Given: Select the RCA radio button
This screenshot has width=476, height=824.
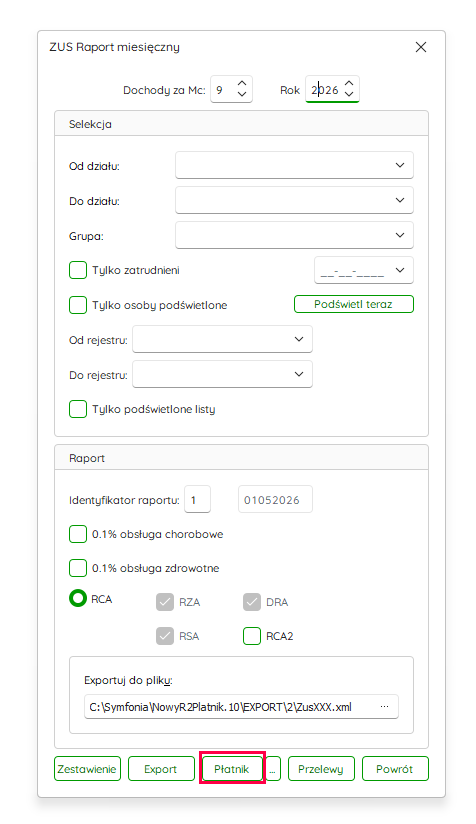Looking at the screenshot, I should click(78, 598).
